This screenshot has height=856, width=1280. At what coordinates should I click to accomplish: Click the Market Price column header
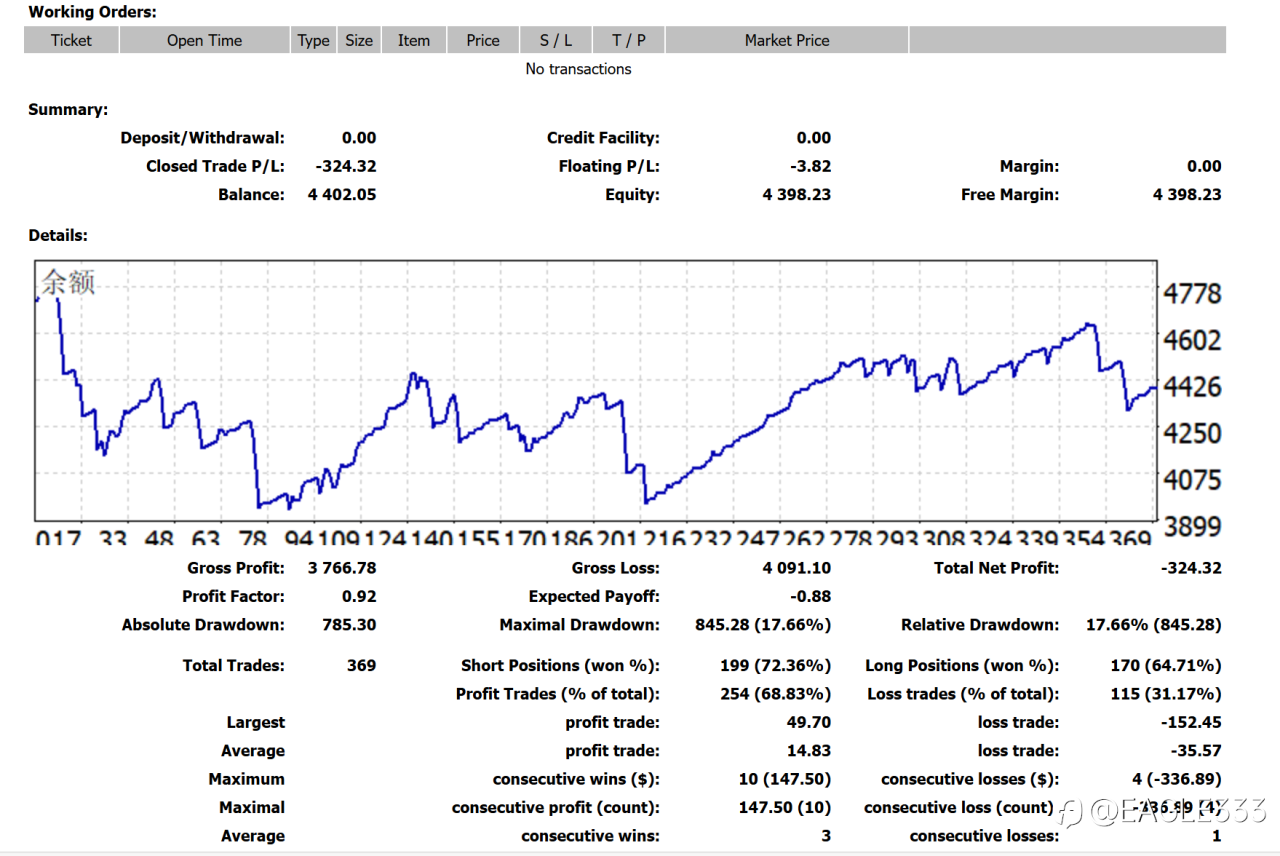coord(787,40)
